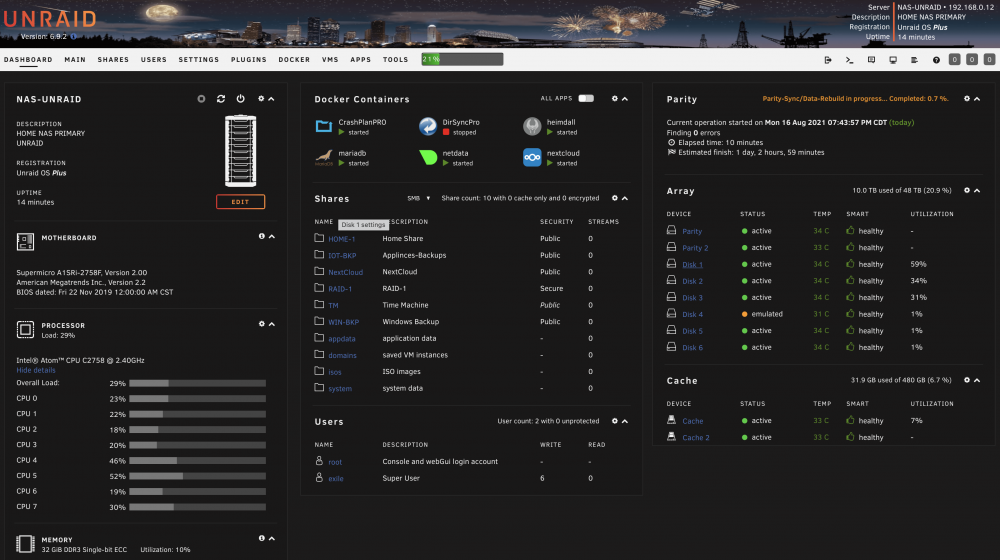Open the NextCloud share

click(x=346, y=272)
